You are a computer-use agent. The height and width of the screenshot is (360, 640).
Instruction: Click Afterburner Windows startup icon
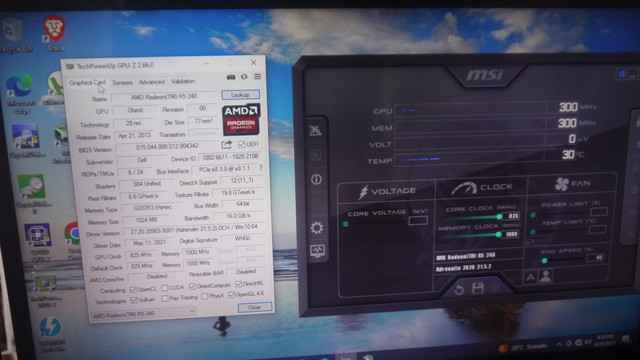pos(621,74)
